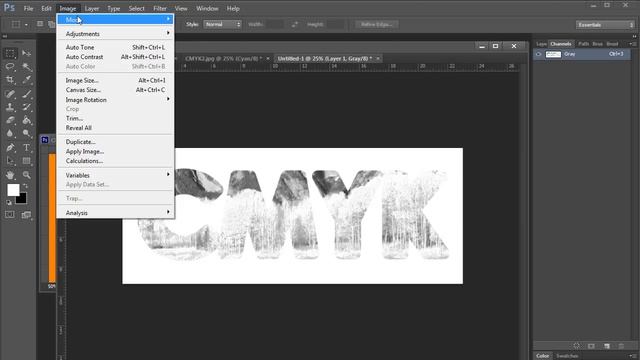Choose Calculations
The width and height of the screenshot is (640, 360).
click(x=116, y=161)
